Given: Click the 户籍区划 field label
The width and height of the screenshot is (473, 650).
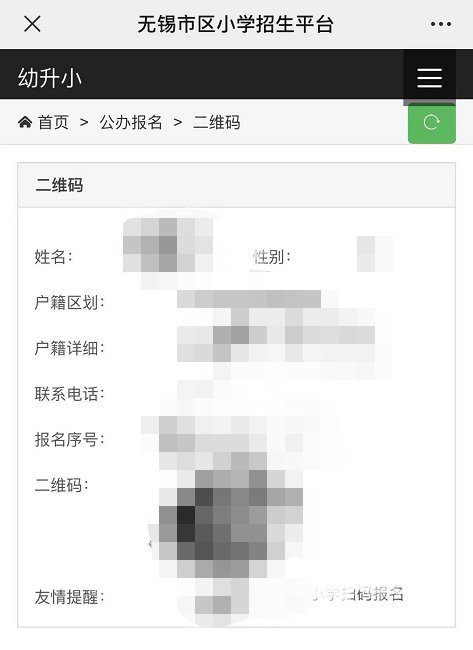Looking at the screenshot, I should 69,303.
